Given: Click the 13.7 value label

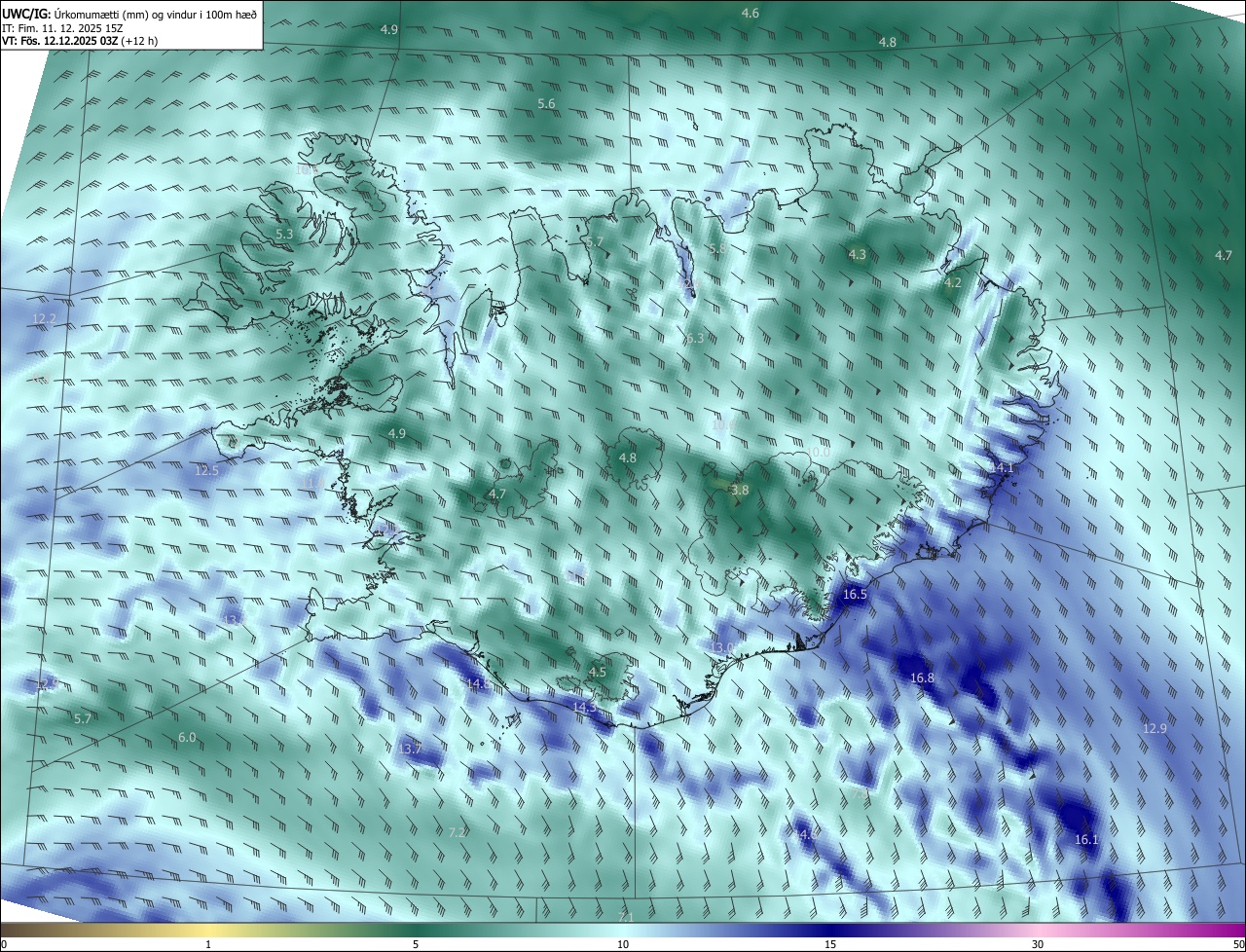Looking at the screenshot, I should click(410, 749).
